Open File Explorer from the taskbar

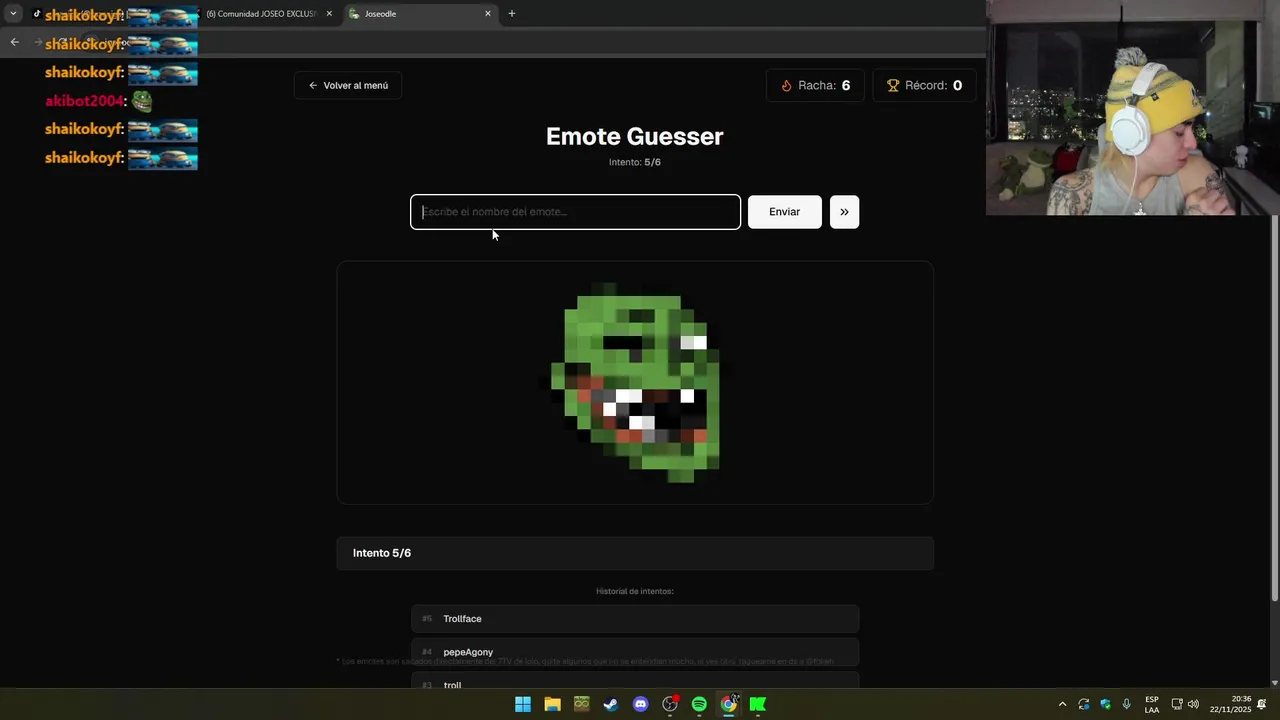(x=552, y=704)
